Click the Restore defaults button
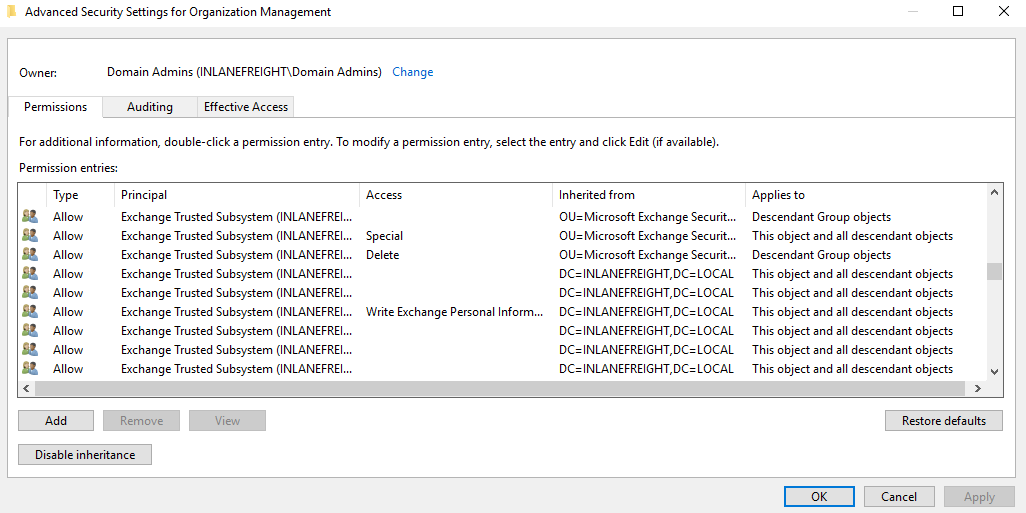The image size is (1026, 513). click(943, 421)
